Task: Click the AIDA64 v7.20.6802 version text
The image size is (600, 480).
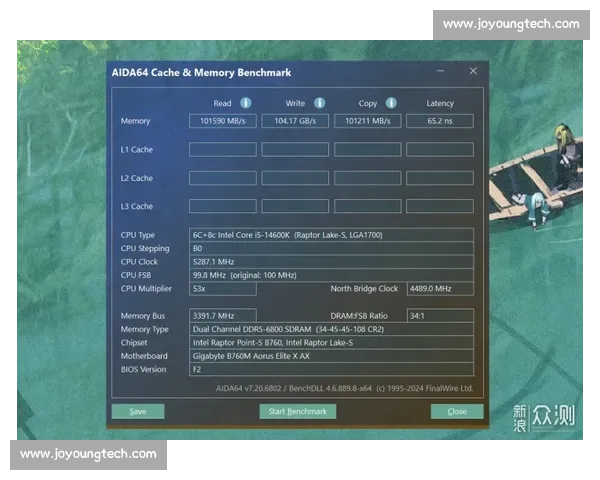Action: point(344,389)
